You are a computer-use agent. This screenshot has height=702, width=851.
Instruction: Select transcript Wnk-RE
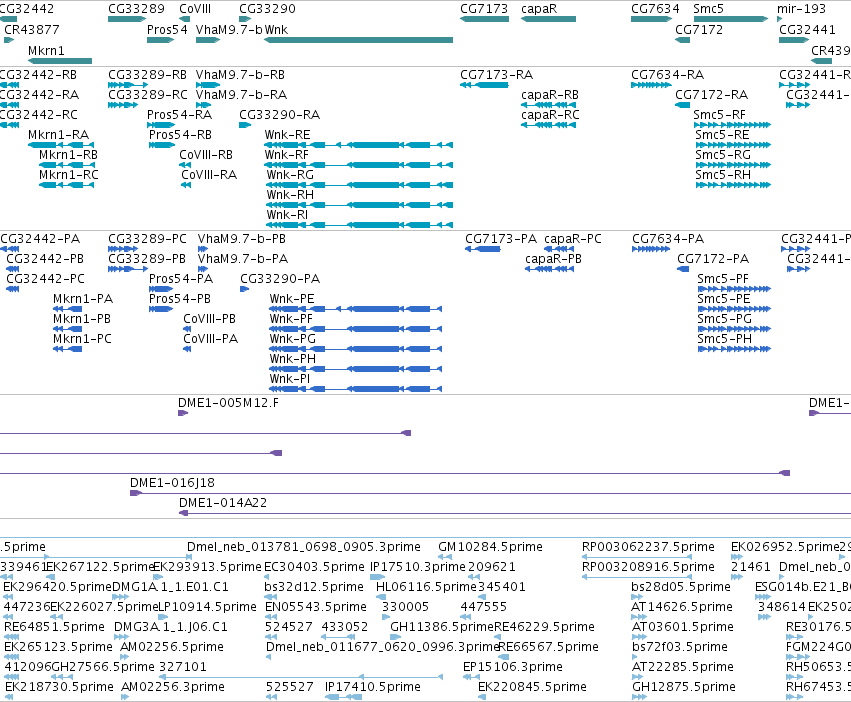click(358, 145)
